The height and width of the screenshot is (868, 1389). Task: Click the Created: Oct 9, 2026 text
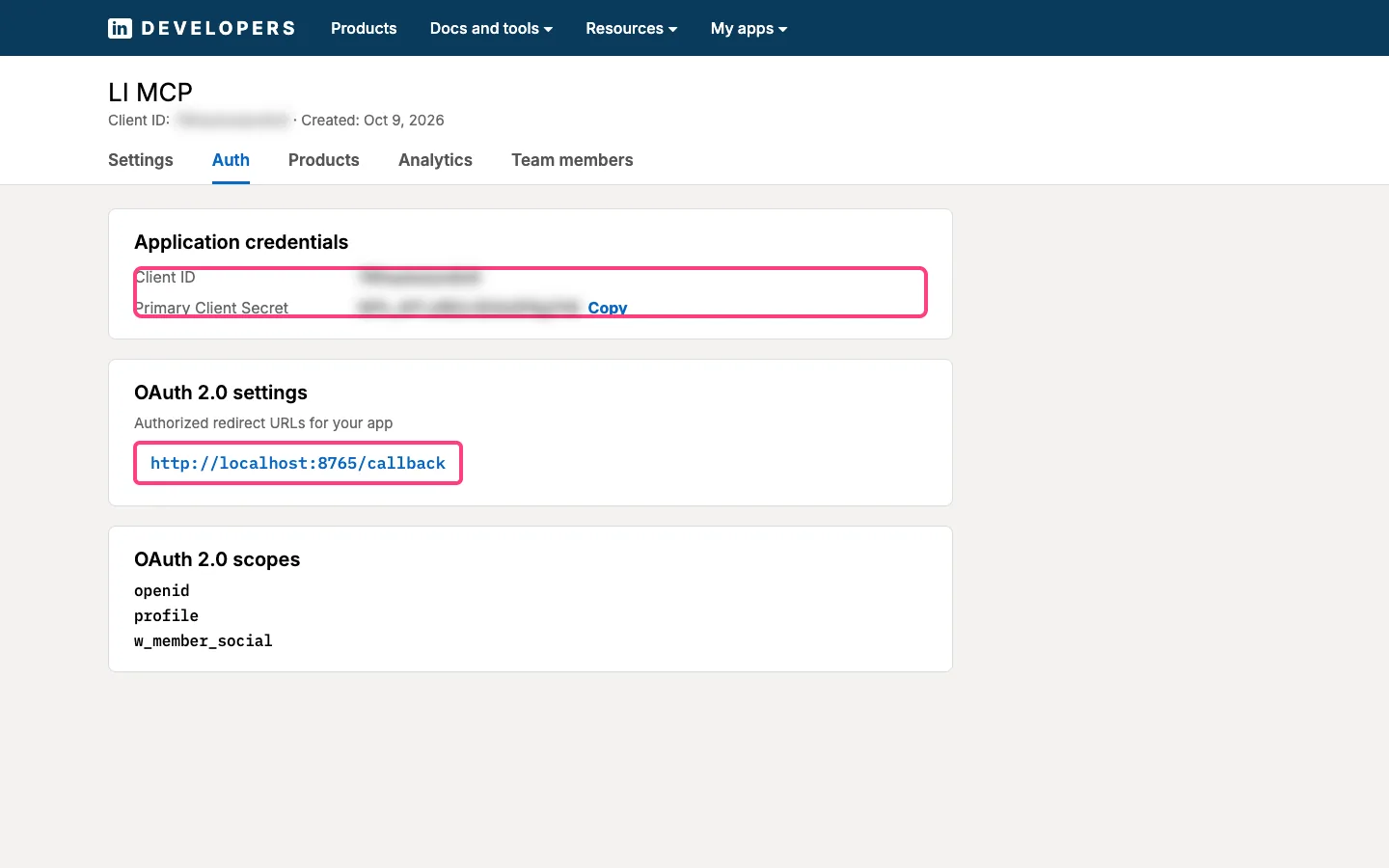click(372, 121)
